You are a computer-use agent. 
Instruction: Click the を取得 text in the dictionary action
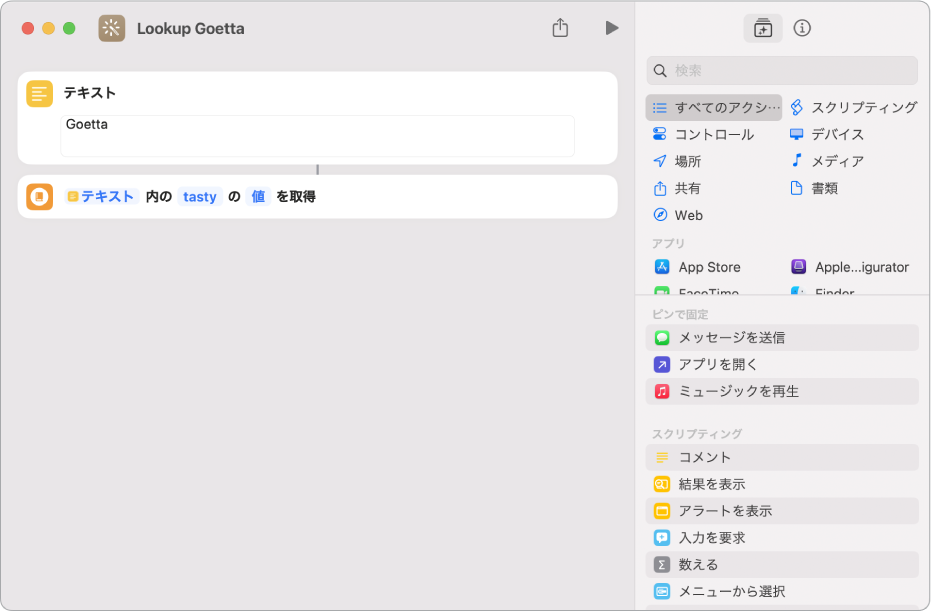296,196
